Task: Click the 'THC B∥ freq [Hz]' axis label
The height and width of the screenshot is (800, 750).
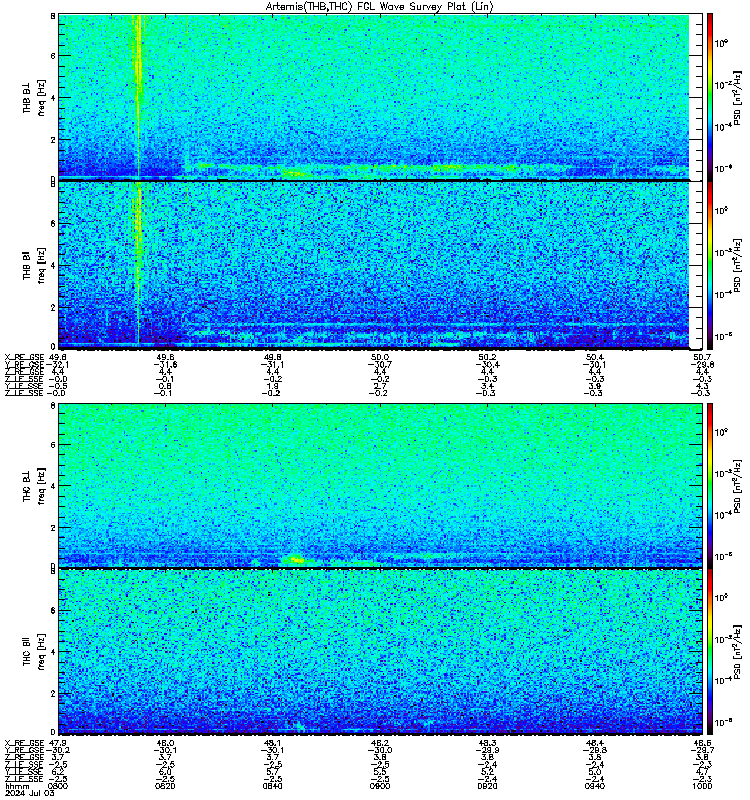Action: click(34, 652)
